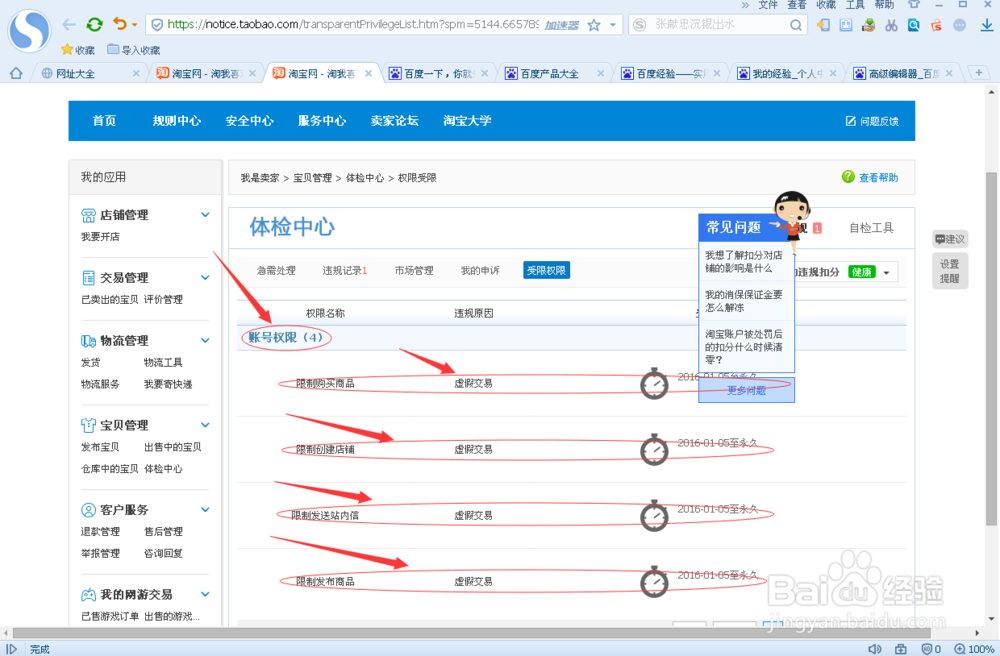Open the 收藏 favorites star
The width and height of the screenshot is (1000, 656).
click(x=78, y=50)
